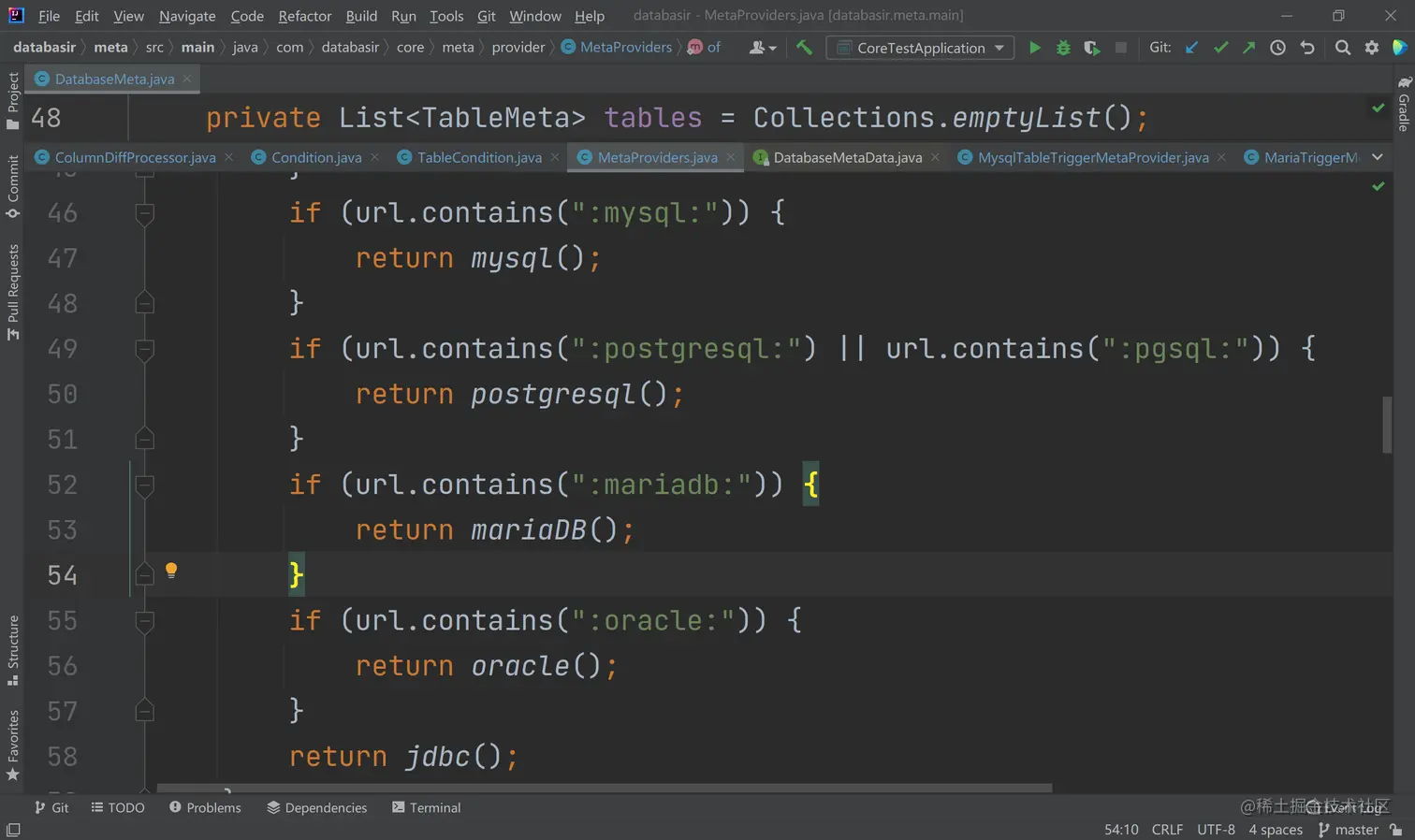
Task: Toggle the Gradle tool window
Action: pos(1404,103)
